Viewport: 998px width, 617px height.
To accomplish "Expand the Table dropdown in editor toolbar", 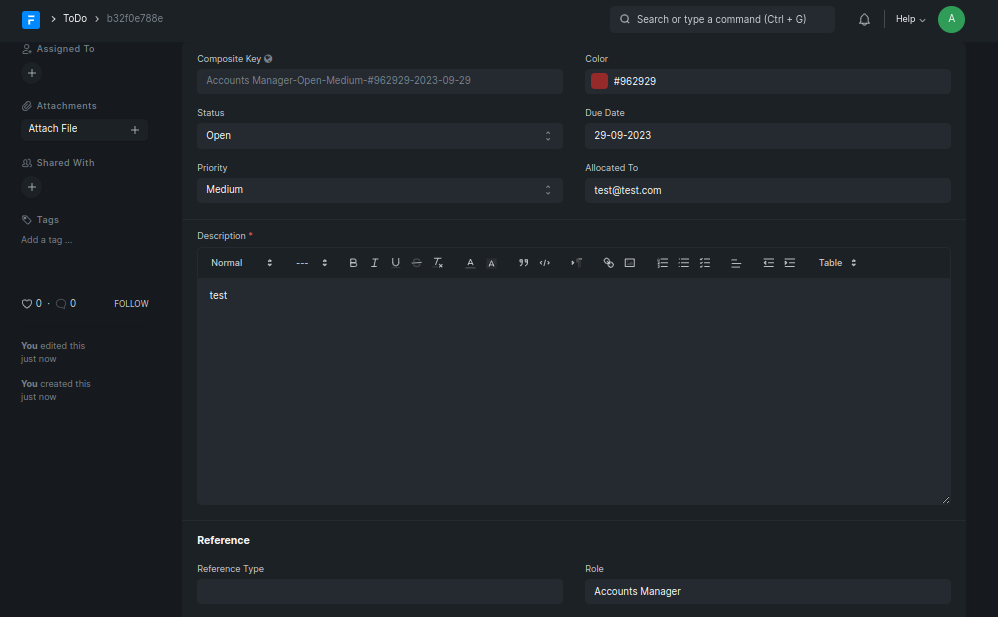I will [837, 263].
